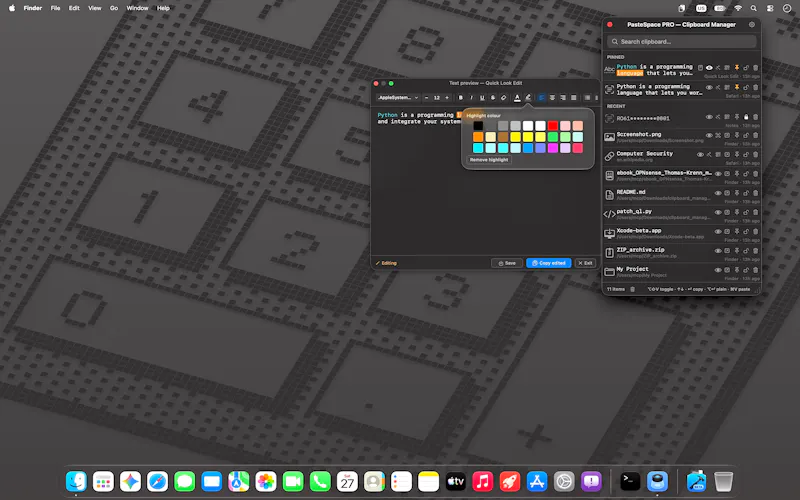The width and height of the screenshot is (800, 500).
Task: Open the Finder menu in menu bar
Action: [33, 8]
